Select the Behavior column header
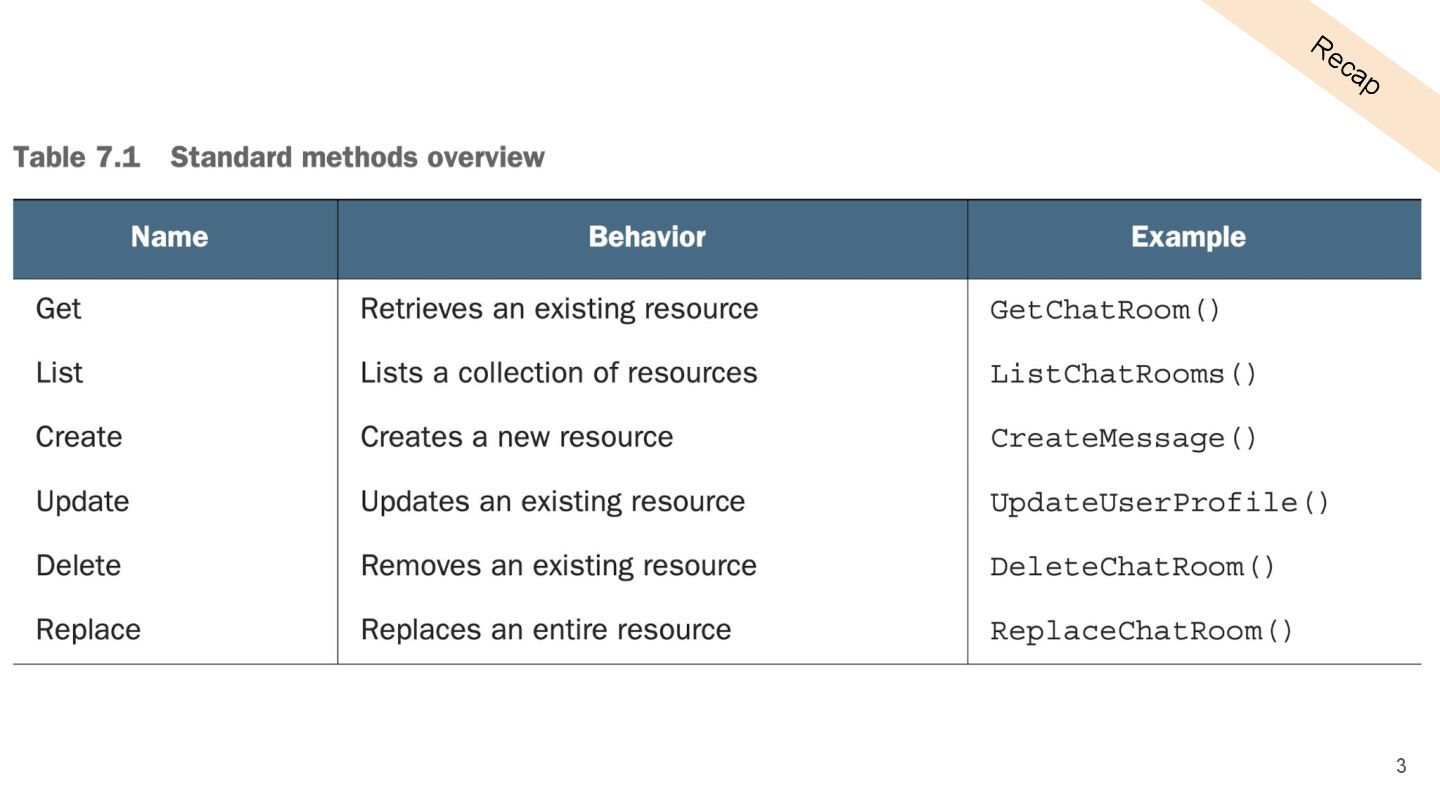 click(x=647, y=237)
